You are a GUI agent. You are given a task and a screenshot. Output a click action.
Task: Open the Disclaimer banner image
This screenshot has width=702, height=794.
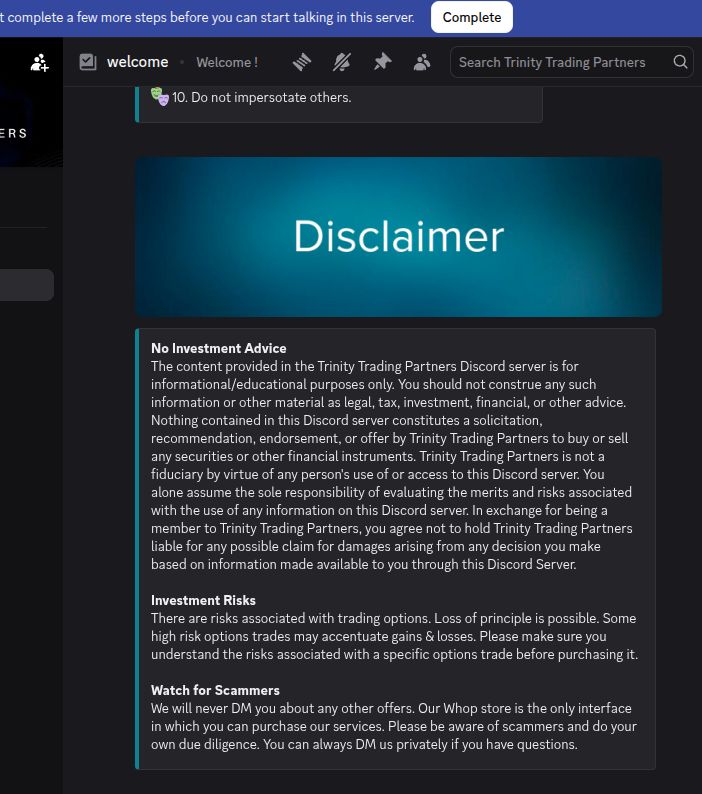coord(398,236)
